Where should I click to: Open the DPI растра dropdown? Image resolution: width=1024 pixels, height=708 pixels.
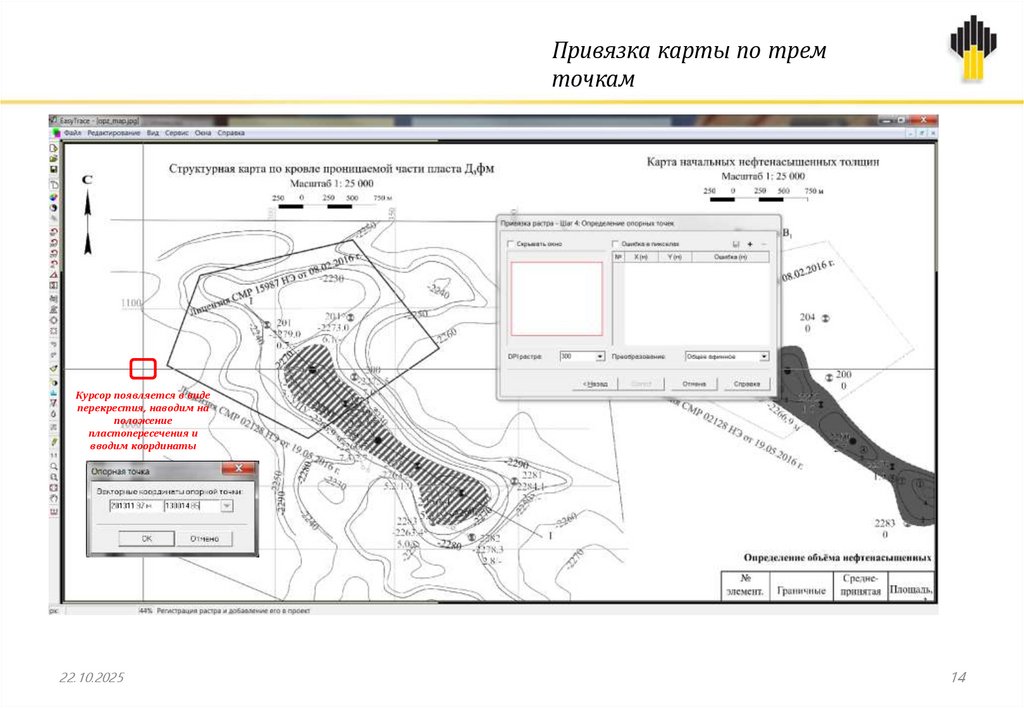click(600, 357)
